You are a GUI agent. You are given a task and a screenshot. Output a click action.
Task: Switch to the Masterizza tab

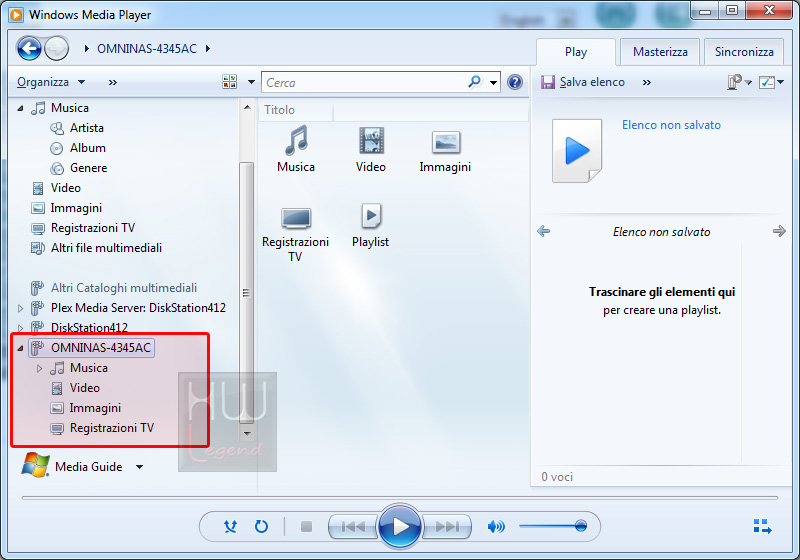(x=660, y=52)
